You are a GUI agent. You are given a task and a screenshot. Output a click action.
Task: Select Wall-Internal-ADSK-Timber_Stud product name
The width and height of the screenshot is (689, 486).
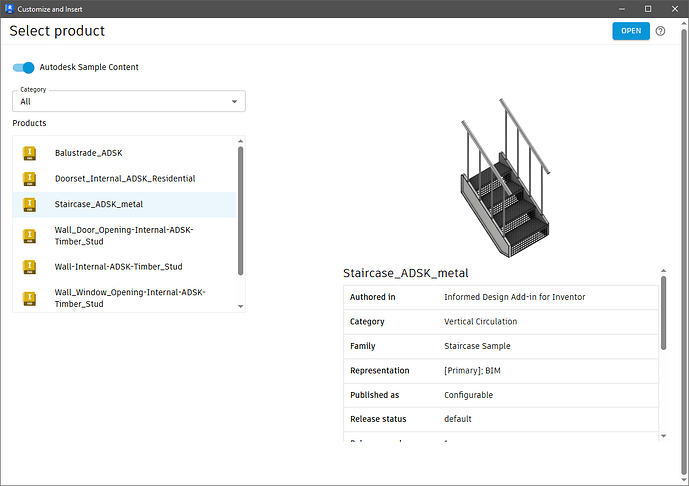(118, 267)
